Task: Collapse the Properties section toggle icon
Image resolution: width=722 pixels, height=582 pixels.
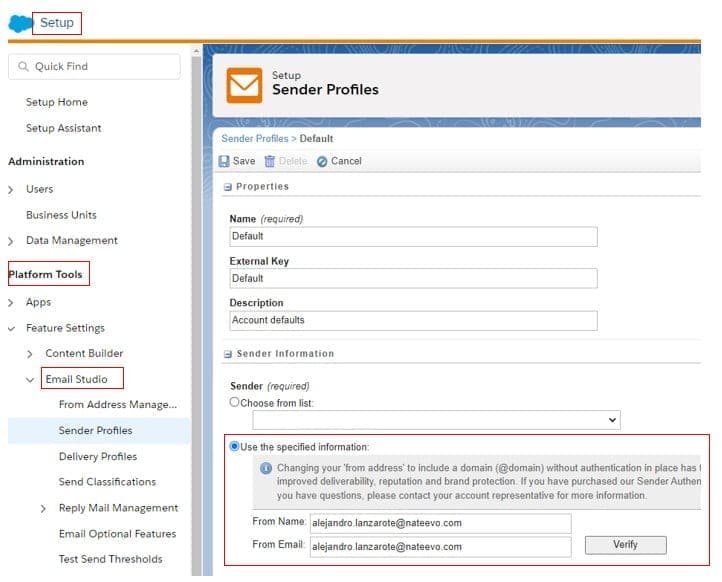Action: 227,187
